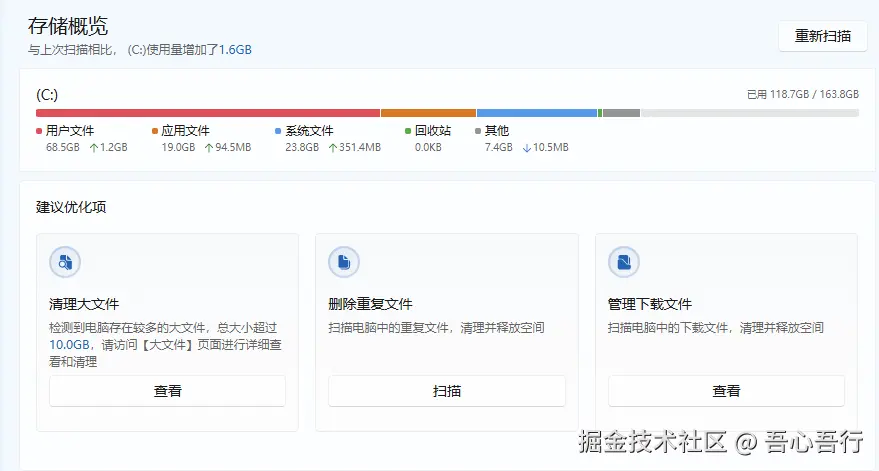Click the (C:) drive label

47,94
